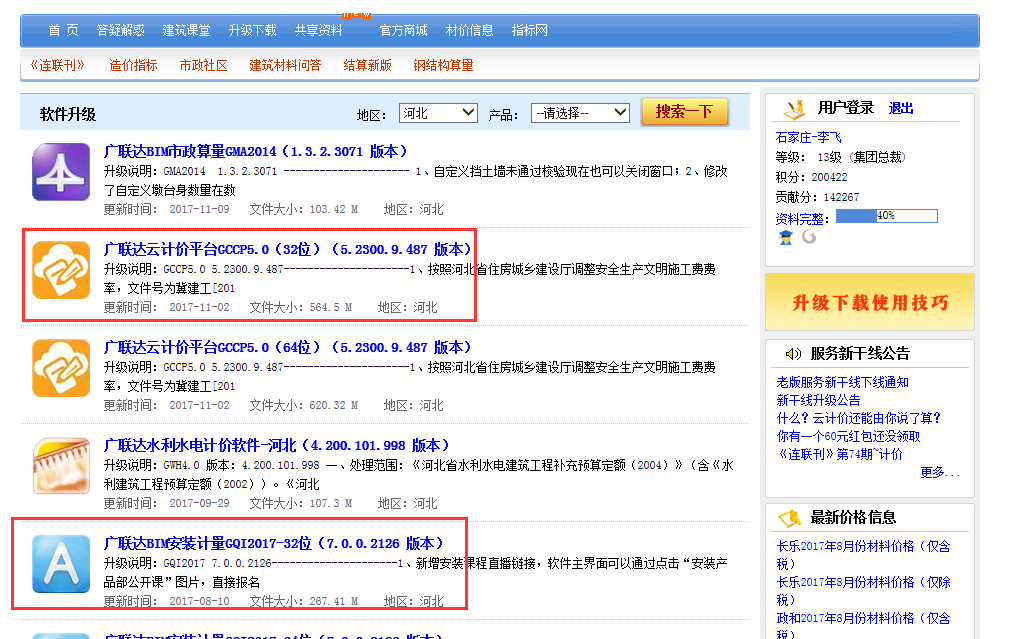The height and width of the screenshot is (639, 1035).
Task: Open the first 长乐2017年8月份材料价格（仅含税） link
Action: tap(863, 555)
